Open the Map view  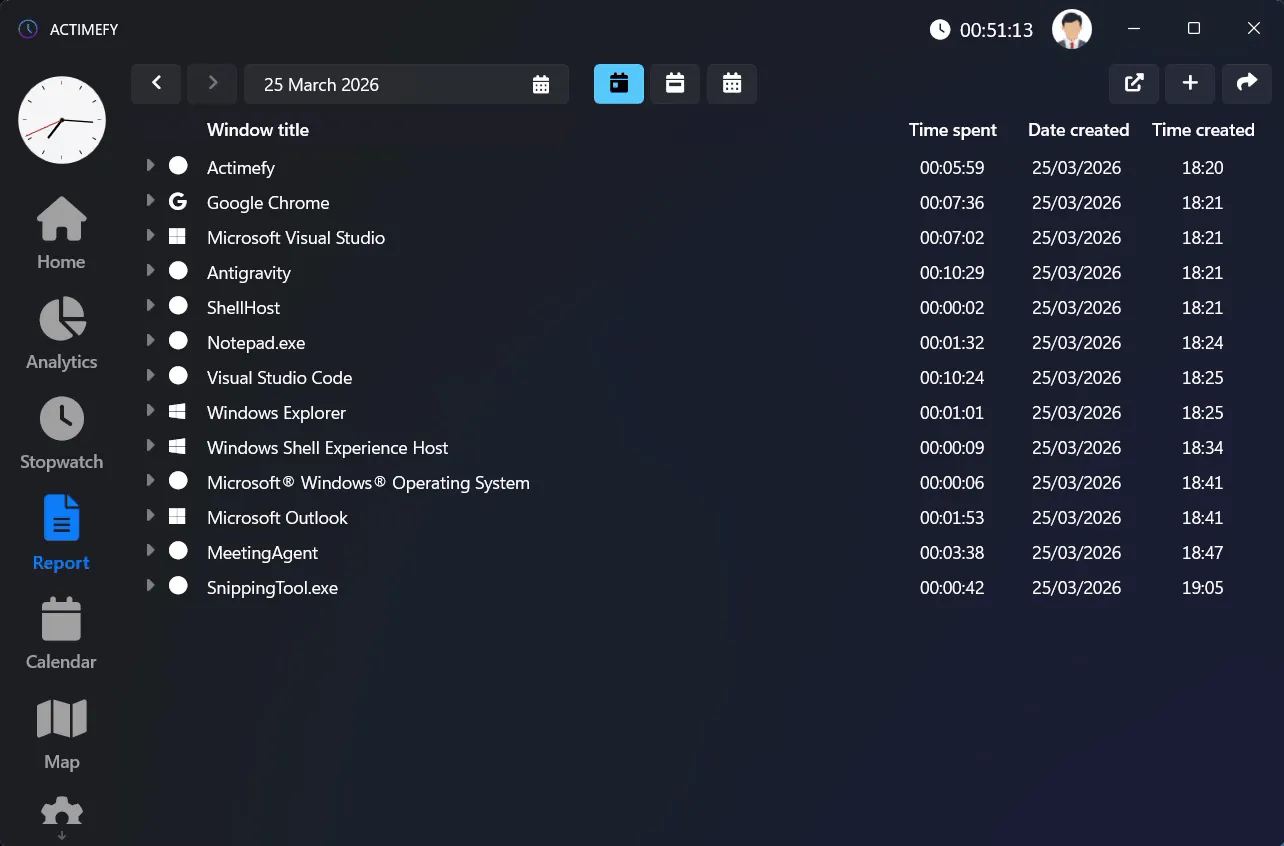click(61, 733)
